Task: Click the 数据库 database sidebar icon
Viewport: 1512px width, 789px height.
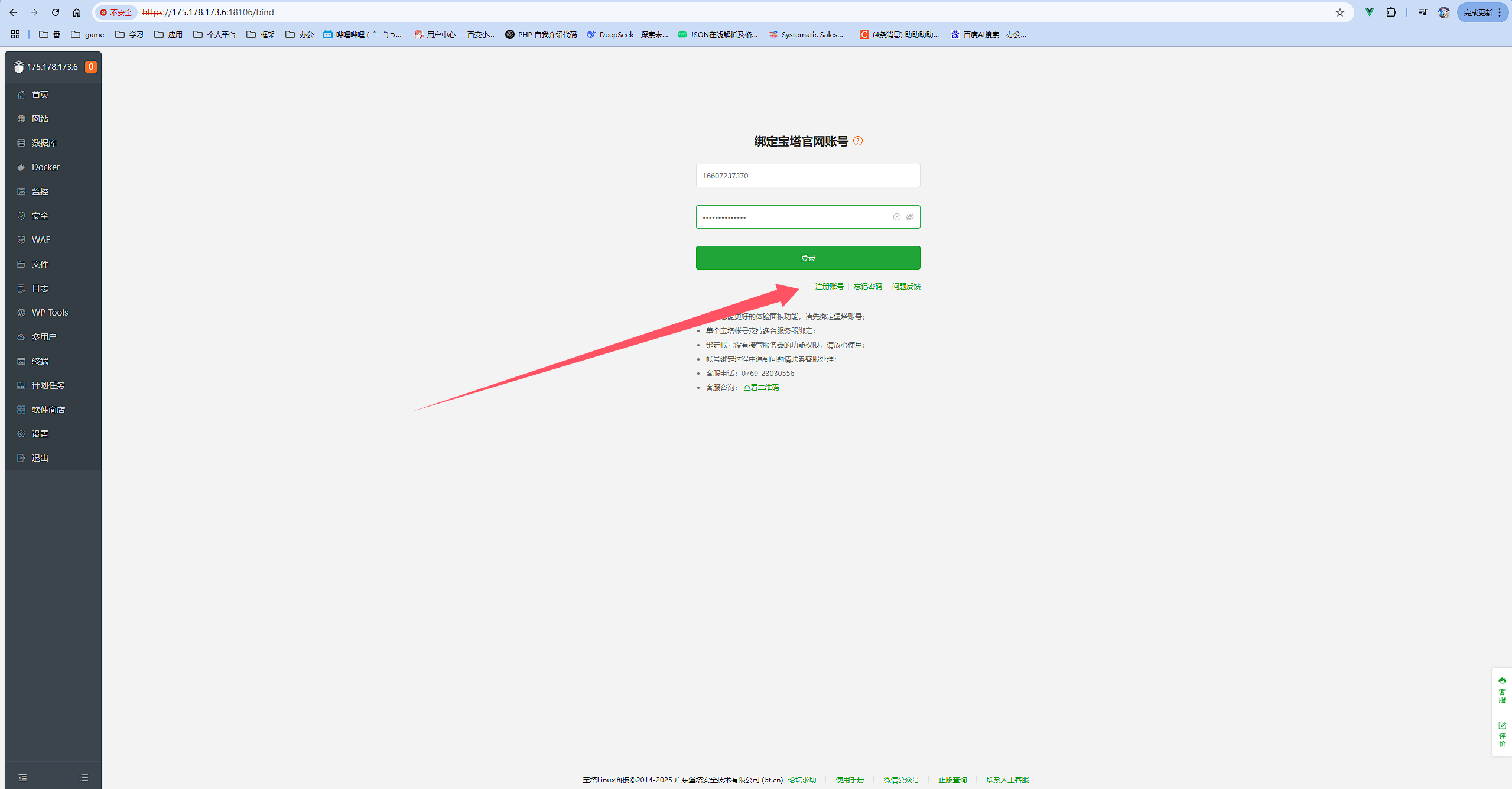Action: 21,143
